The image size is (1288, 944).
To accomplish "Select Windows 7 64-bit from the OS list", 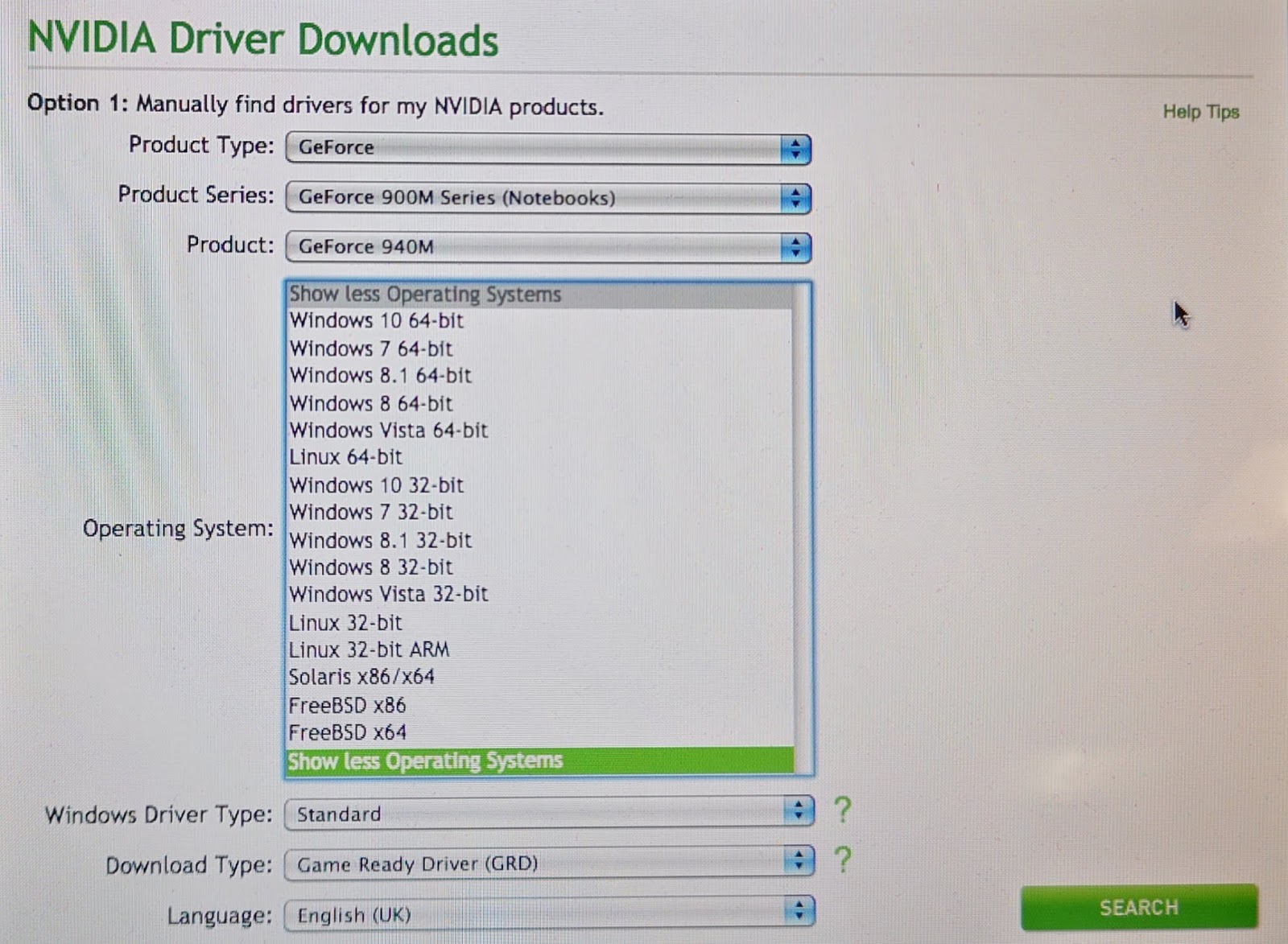I will tap(540, 348).
